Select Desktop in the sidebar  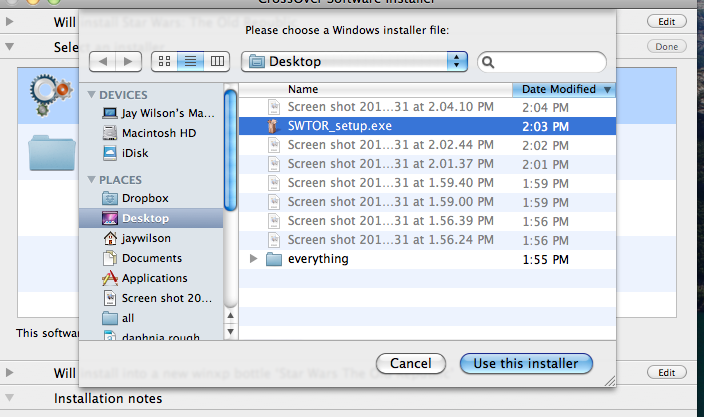pyautogui.click(x=151, y=218)
